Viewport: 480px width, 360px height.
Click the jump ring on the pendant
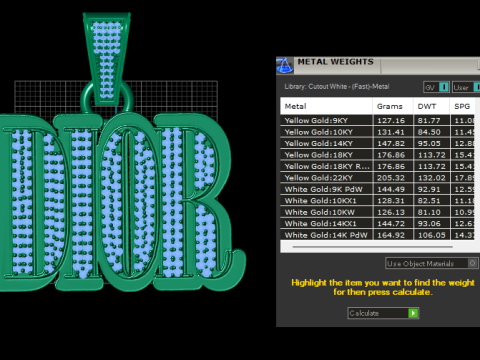click(107, 97)
